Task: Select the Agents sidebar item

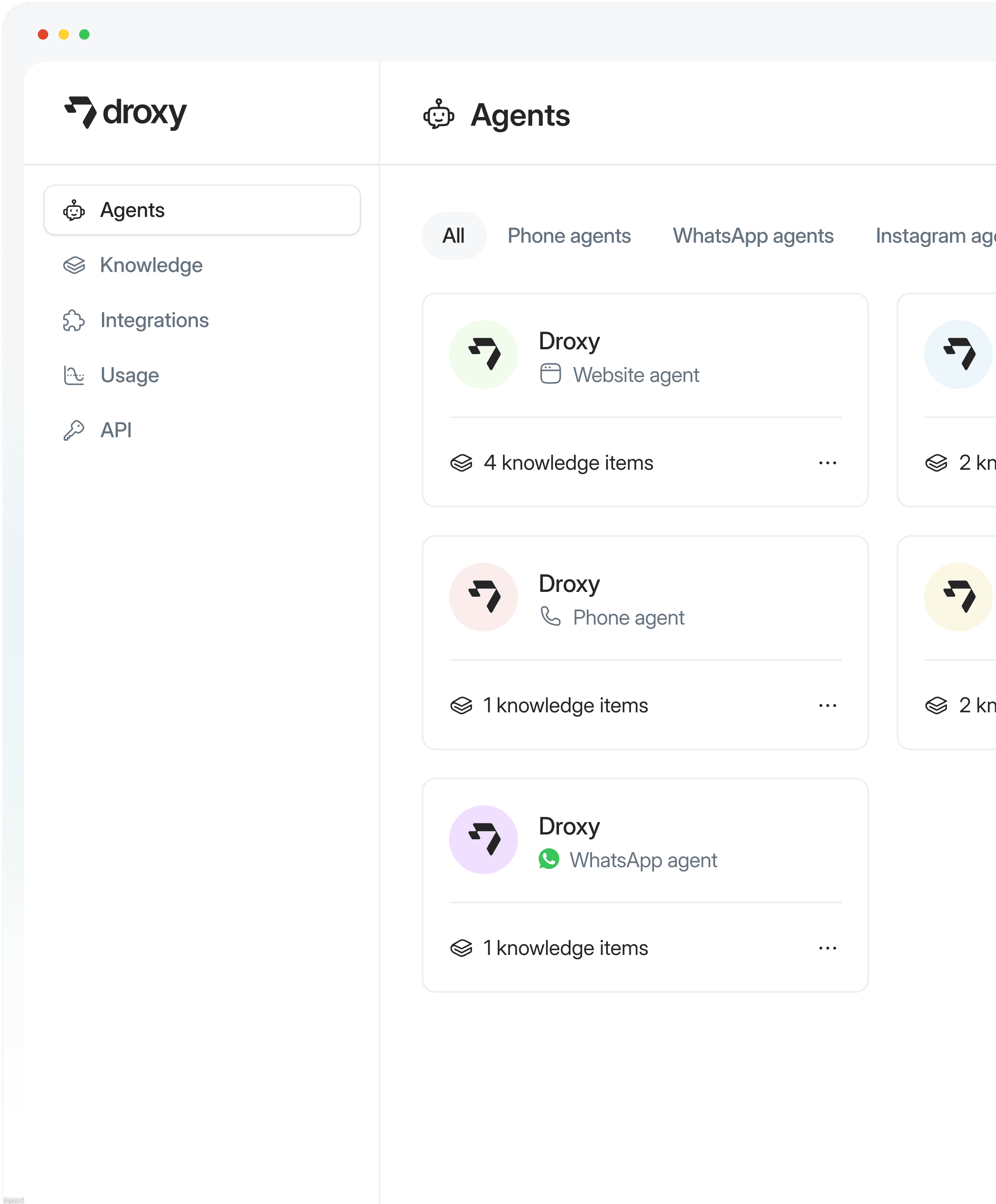Action: (x=202, y=210)
